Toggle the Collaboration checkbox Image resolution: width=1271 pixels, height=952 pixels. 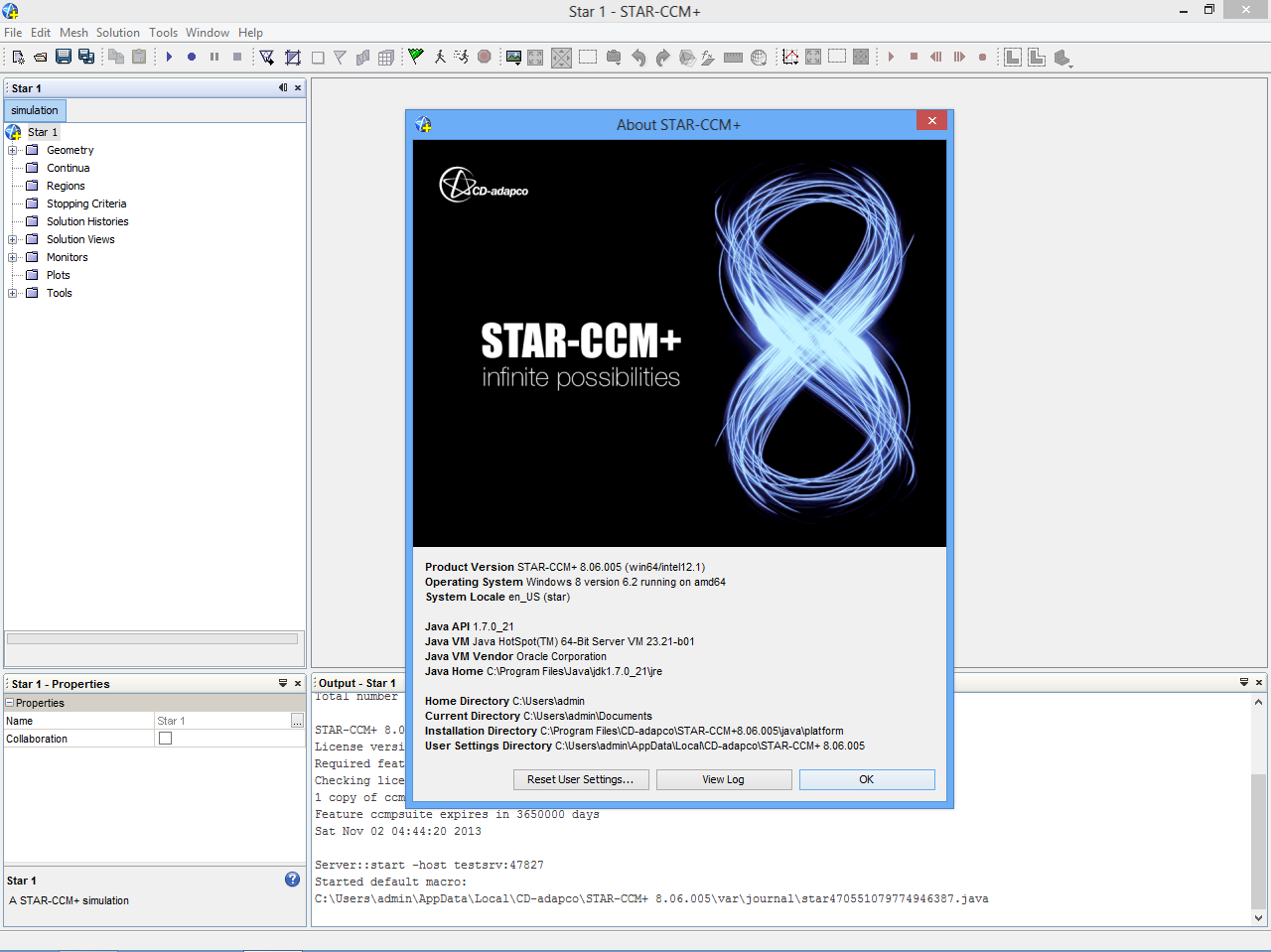point(165,739)
